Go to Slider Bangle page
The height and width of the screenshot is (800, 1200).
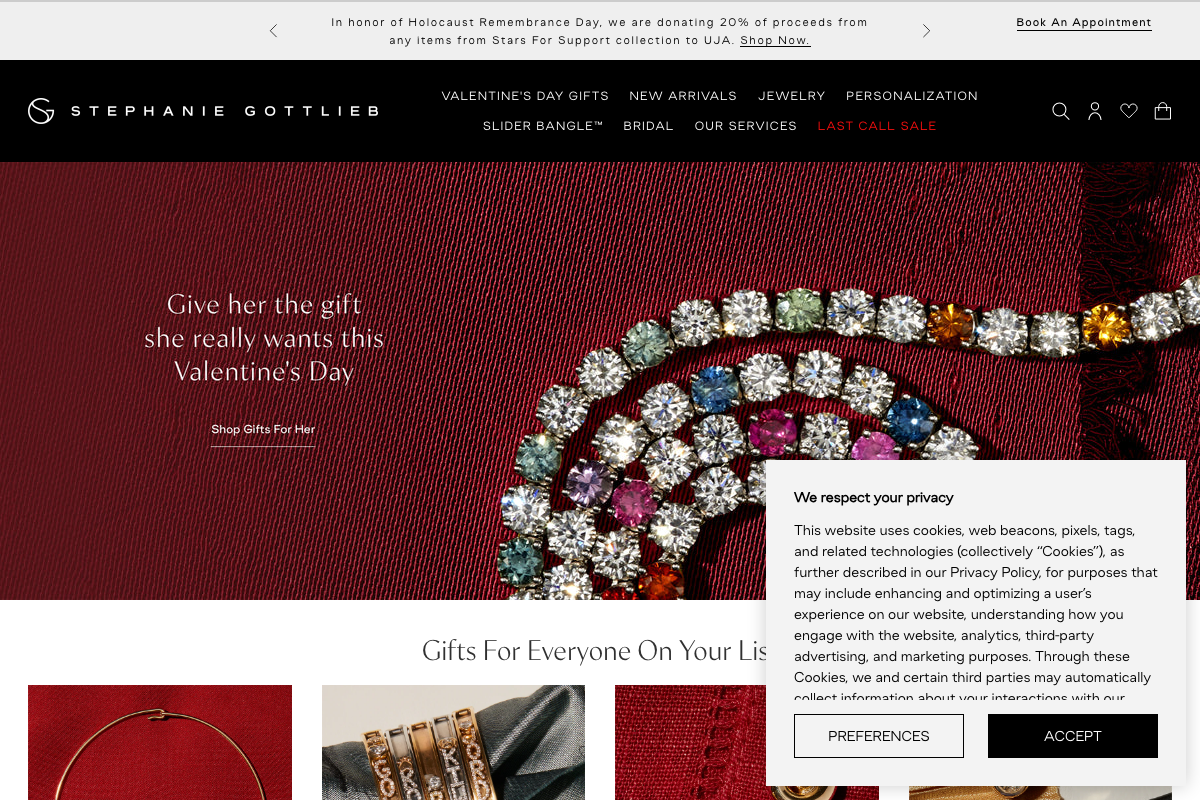pos(543,126)
